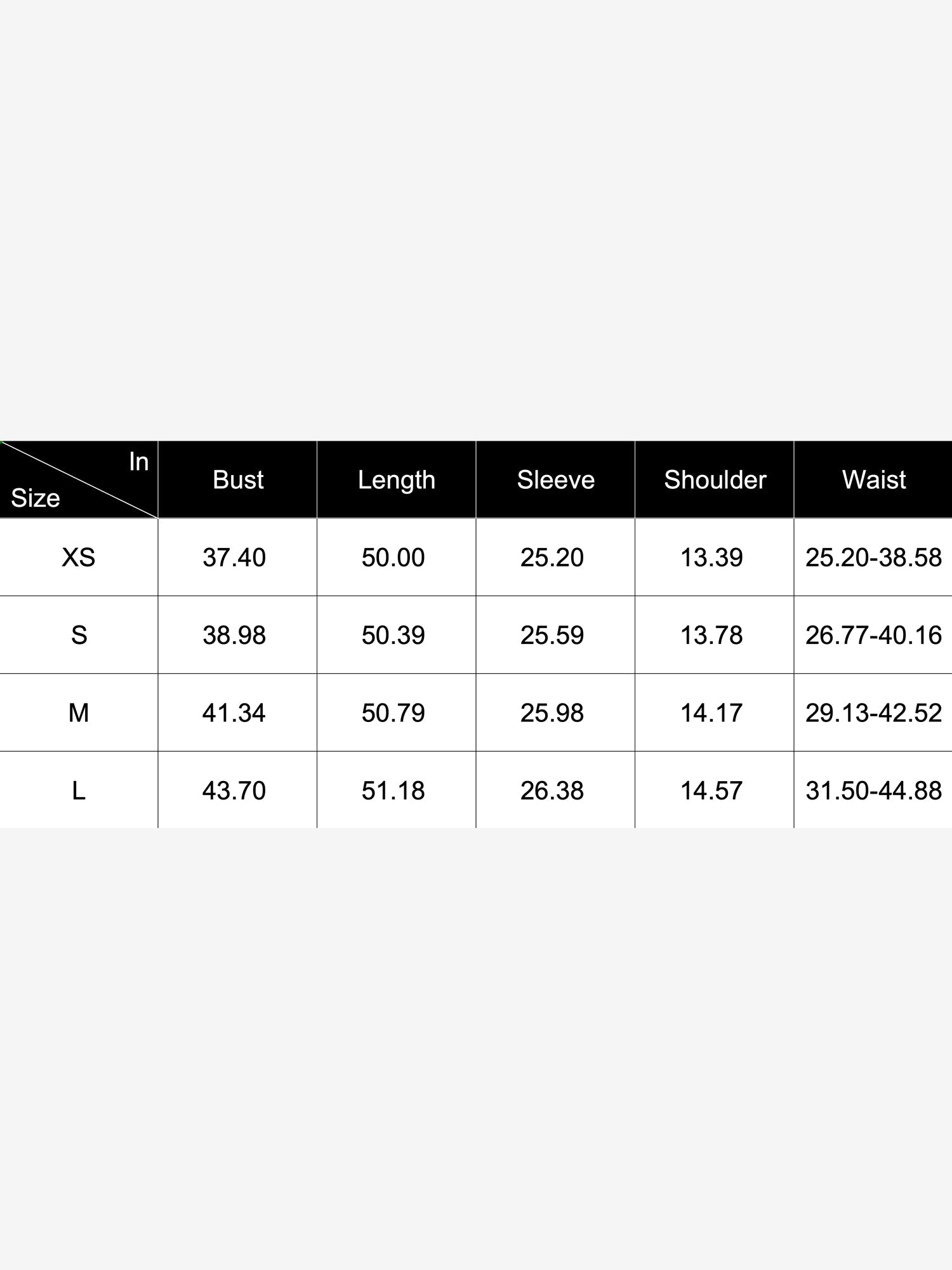The image size is (952, 1270).
Task: Click the L bust value 43.70
Action: click(x=234, y=791)
